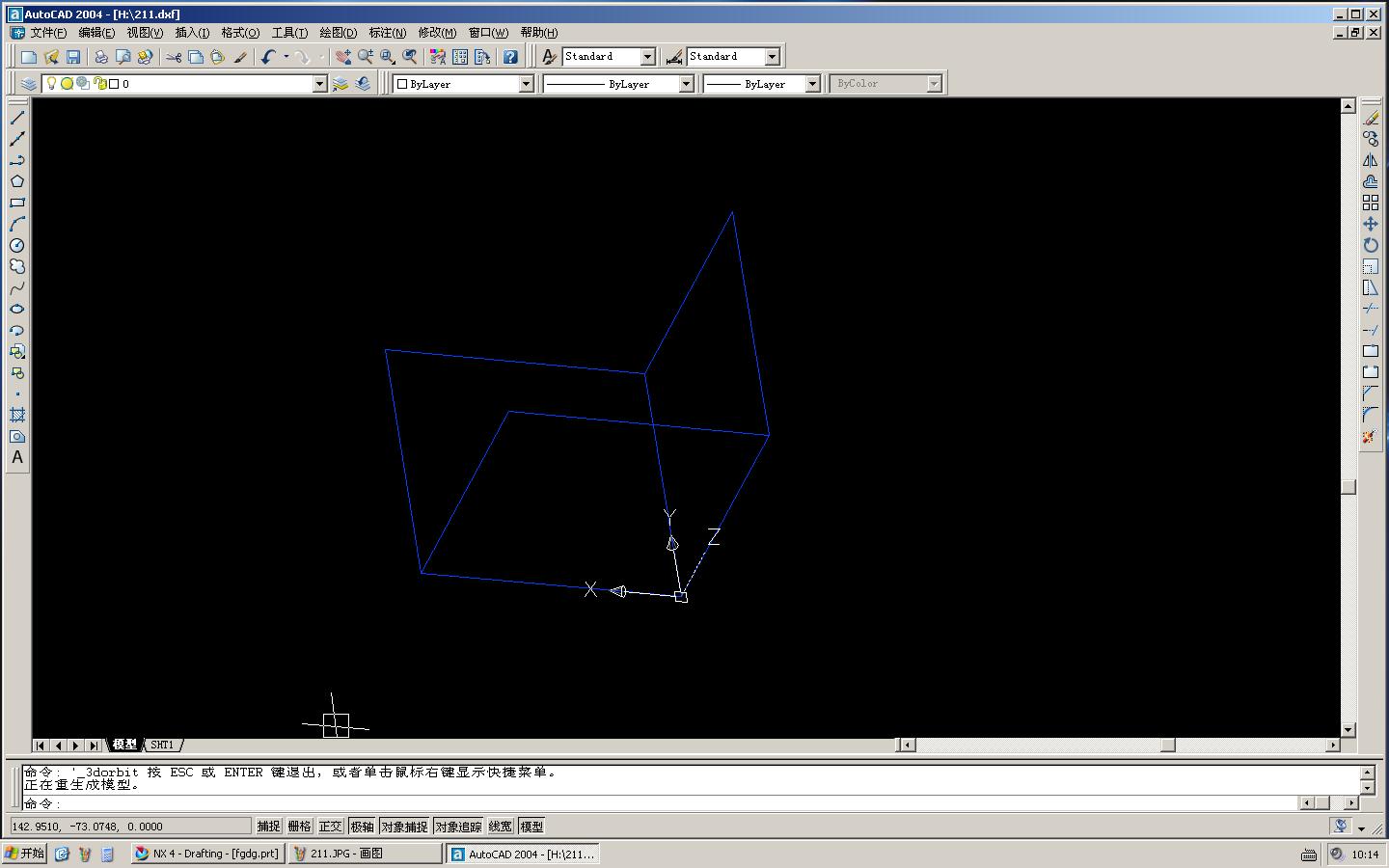
Task: Toggle the 对象捕捉 (Osnap) status button
Action: pos(404,827)
